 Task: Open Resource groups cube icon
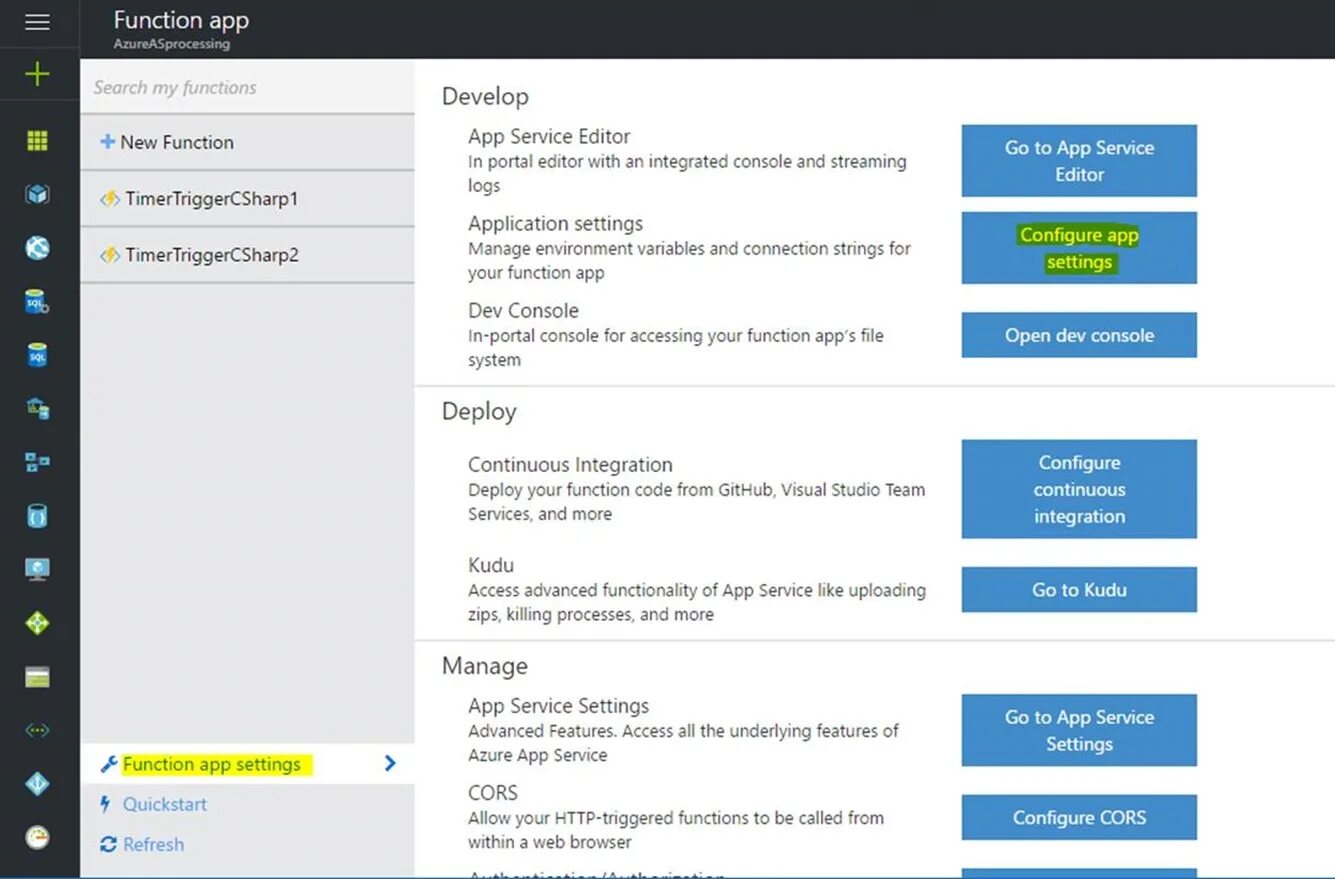pos(37,194)
